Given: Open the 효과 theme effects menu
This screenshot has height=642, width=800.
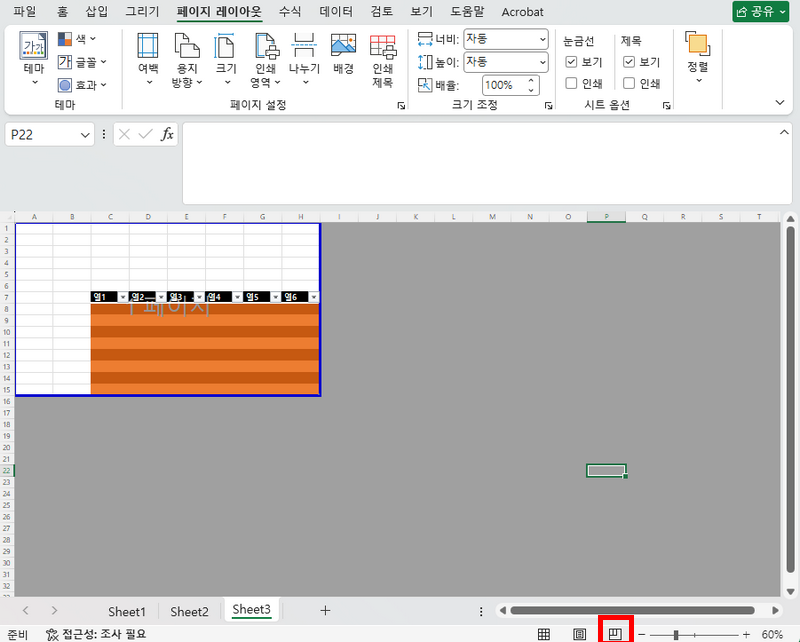Looking at the screenshot, I should (82, 85).
